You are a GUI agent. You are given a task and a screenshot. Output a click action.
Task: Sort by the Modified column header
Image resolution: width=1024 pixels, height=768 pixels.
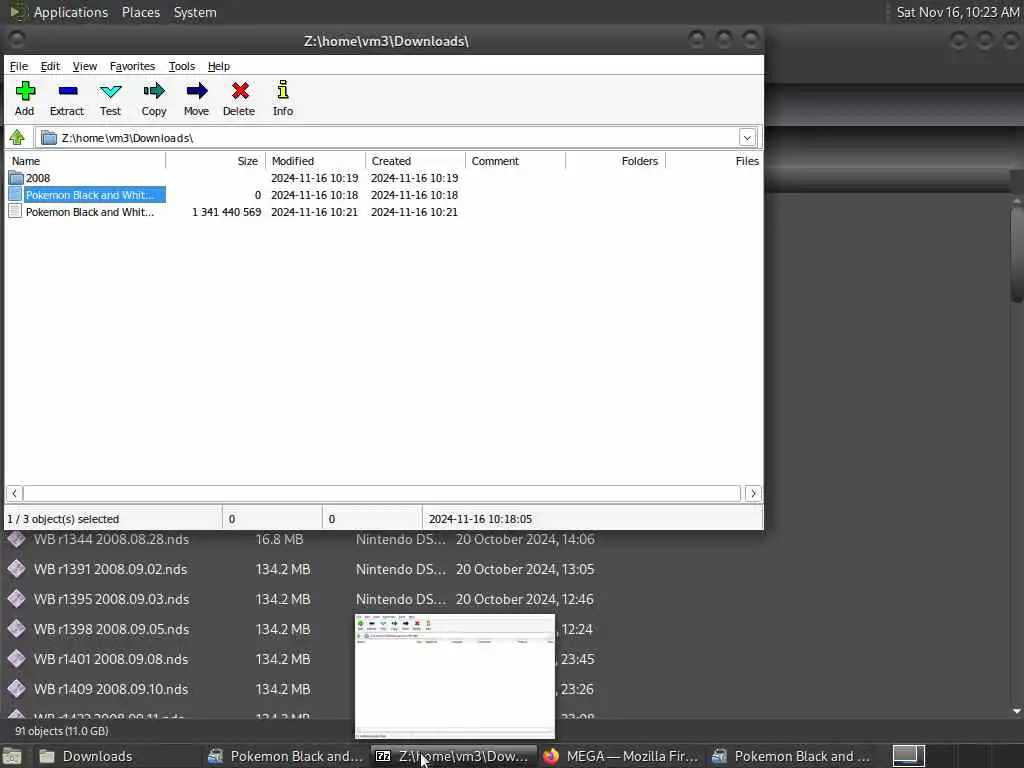(315, 161)
